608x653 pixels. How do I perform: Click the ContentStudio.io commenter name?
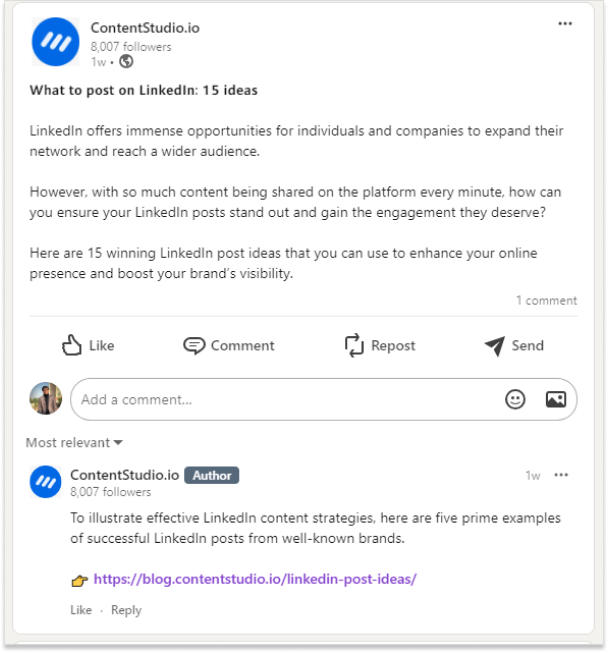click(x=125, y=475)
